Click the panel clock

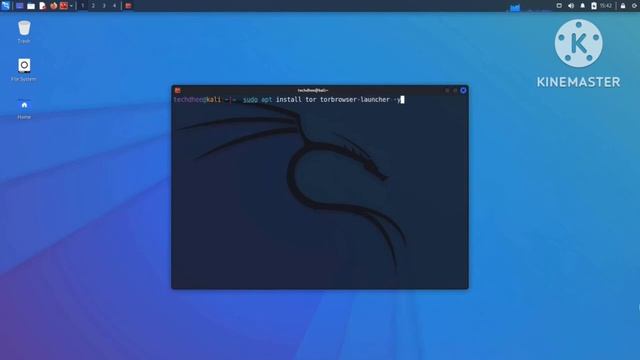click(606, 6)
